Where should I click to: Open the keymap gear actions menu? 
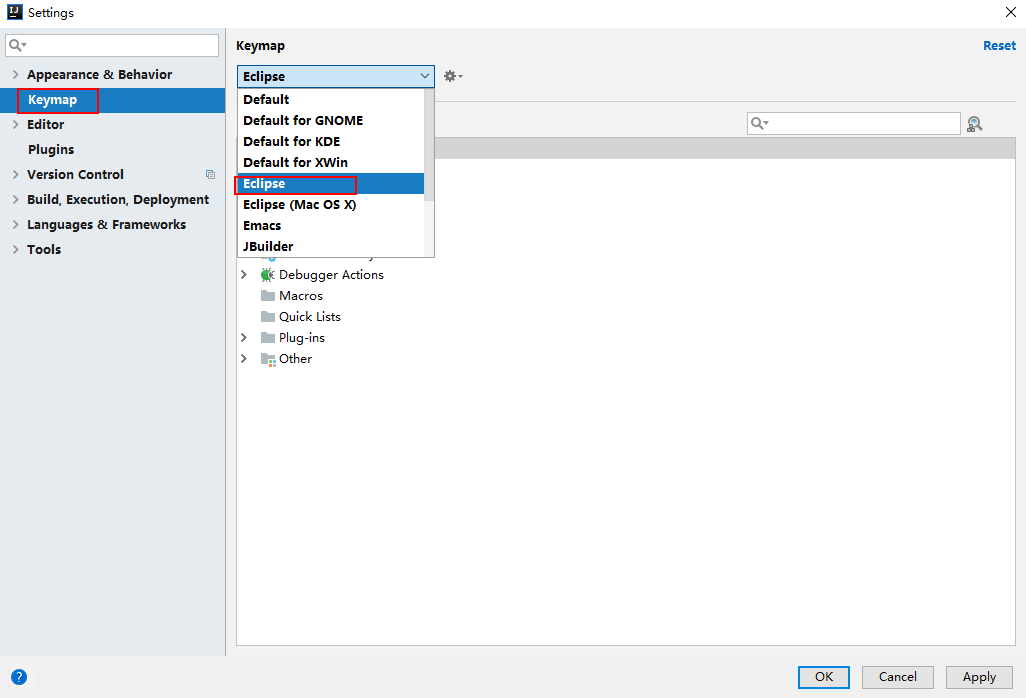click(x=453, y=76)
